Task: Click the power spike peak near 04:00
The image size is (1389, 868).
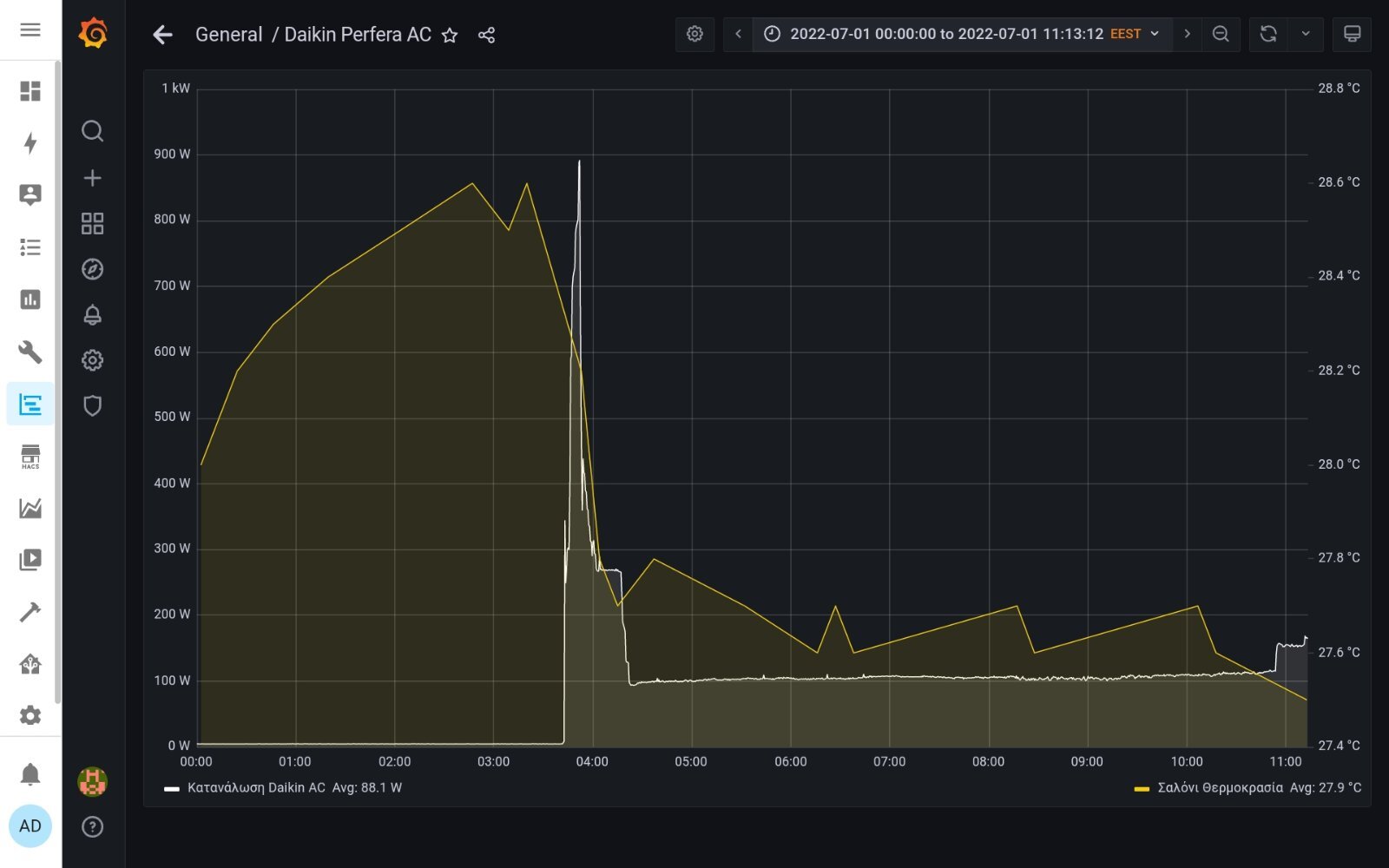Action: (x=579, y=161)
